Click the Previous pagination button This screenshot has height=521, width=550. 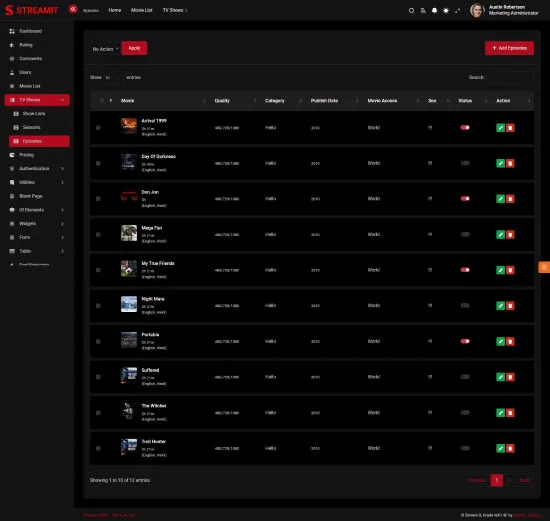(x=477, y=480)
